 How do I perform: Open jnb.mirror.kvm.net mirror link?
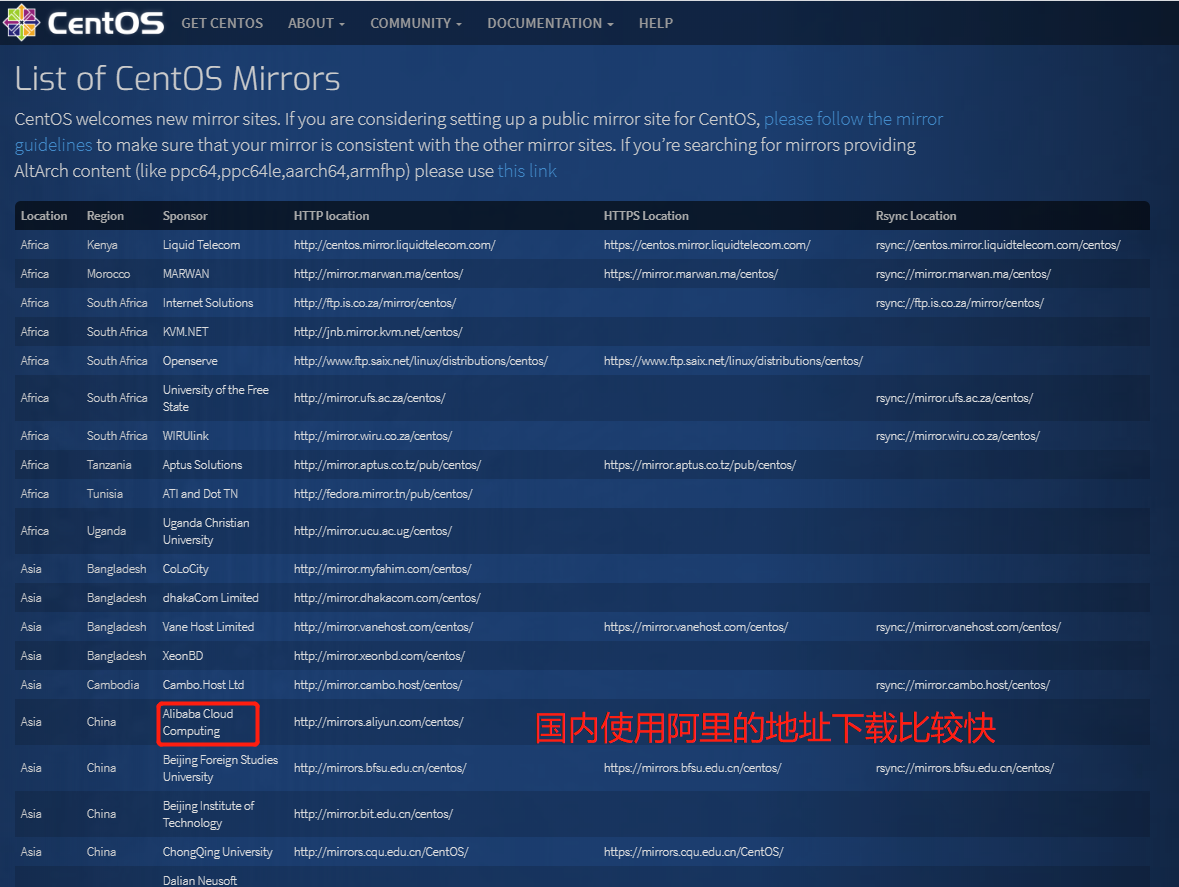click(377, 331)
